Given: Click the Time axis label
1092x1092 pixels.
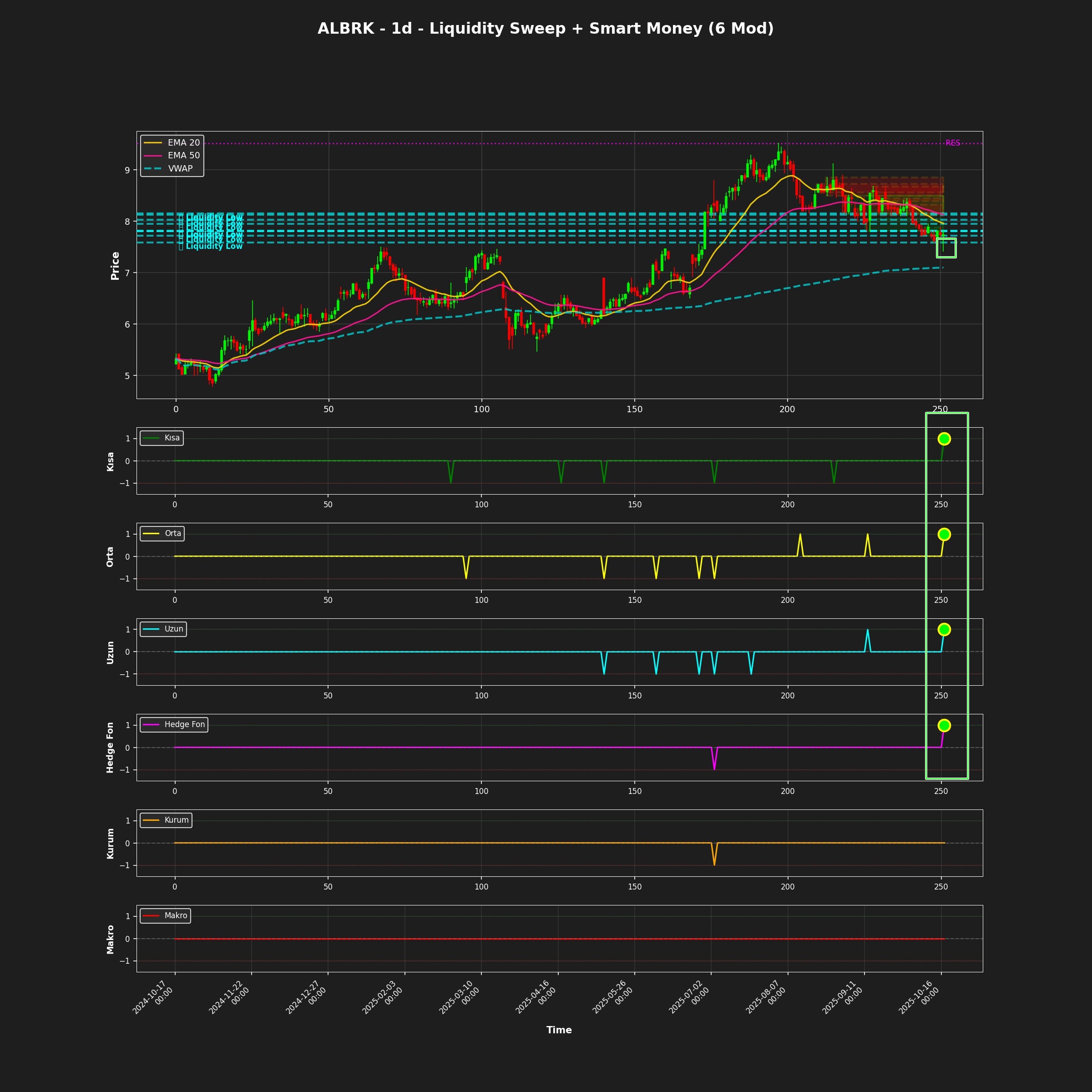Looking at the screenshot, I should click(558, 1030).
